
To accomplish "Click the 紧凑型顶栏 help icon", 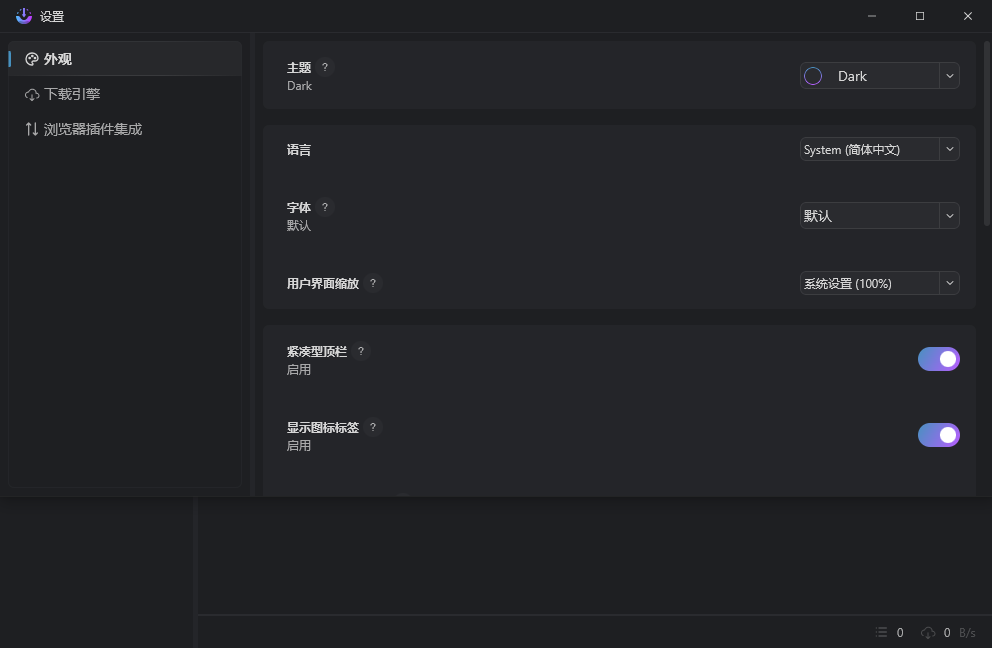I will click(360, 351).
